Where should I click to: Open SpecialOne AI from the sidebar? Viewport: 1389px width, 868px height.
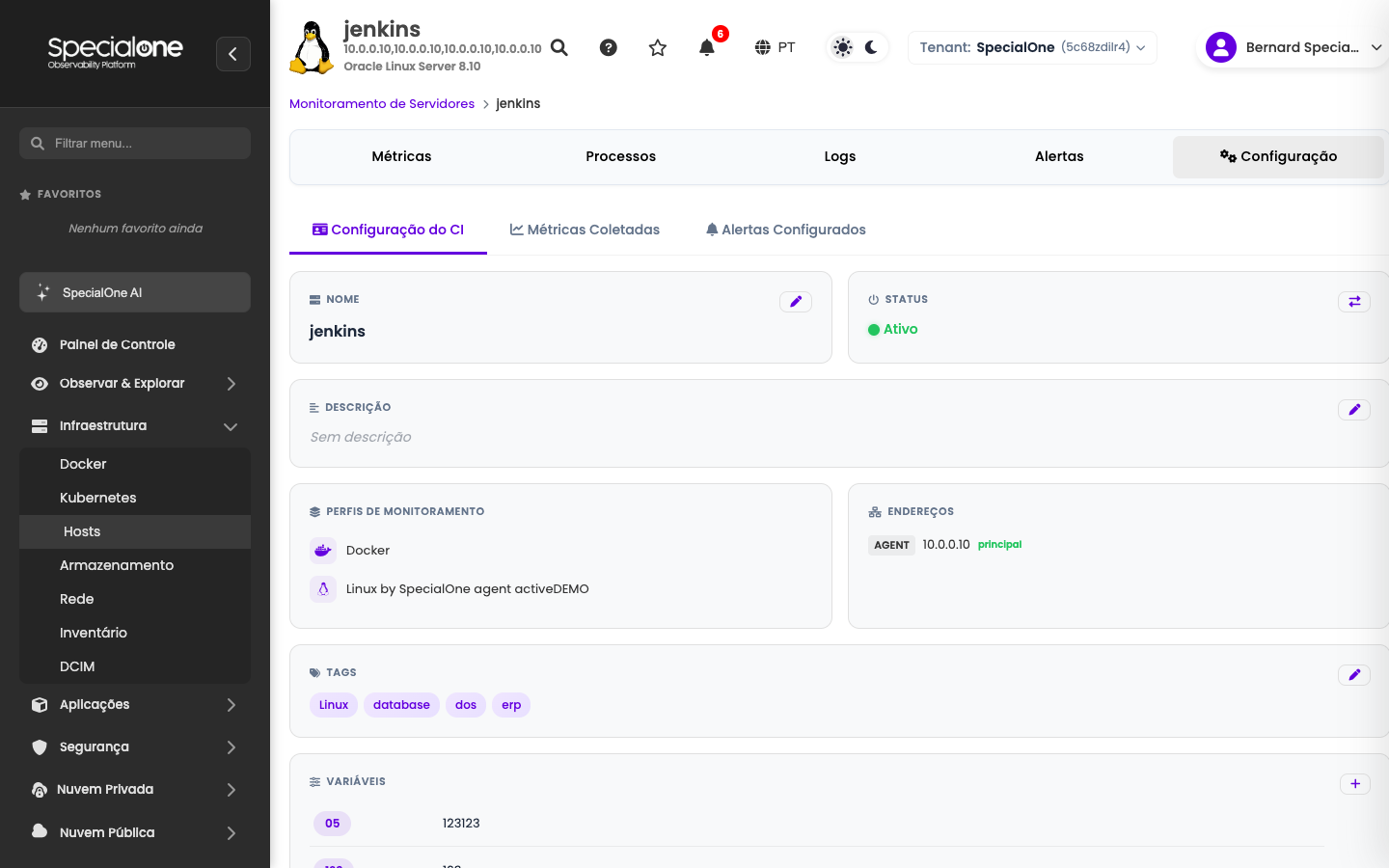pyautogui.click(x=135, y=292)
